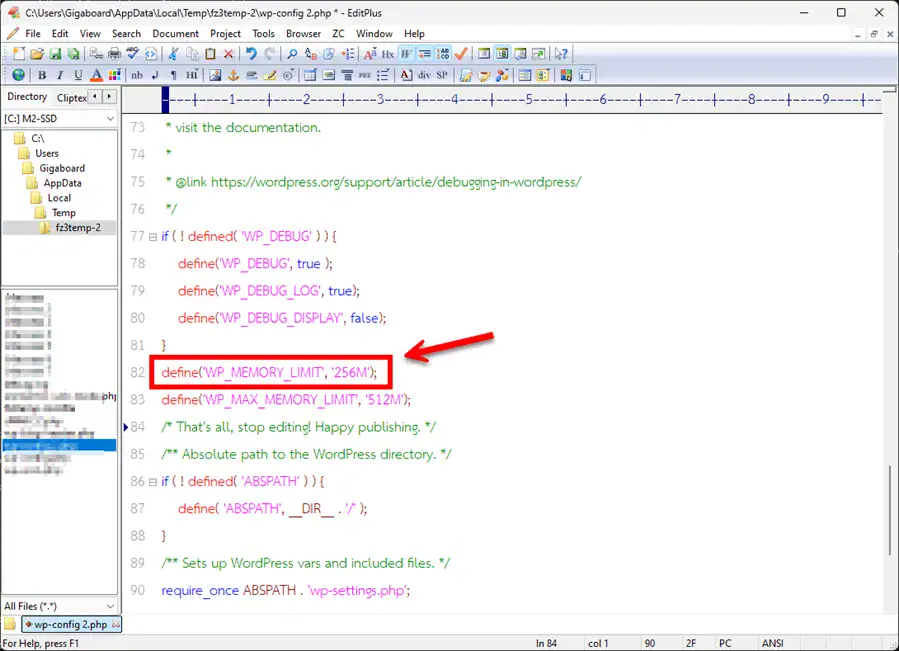This screenshot has height=651, width=899.
Task: Click the vertical scrollbar of the editor
Action: coord(890,510)
